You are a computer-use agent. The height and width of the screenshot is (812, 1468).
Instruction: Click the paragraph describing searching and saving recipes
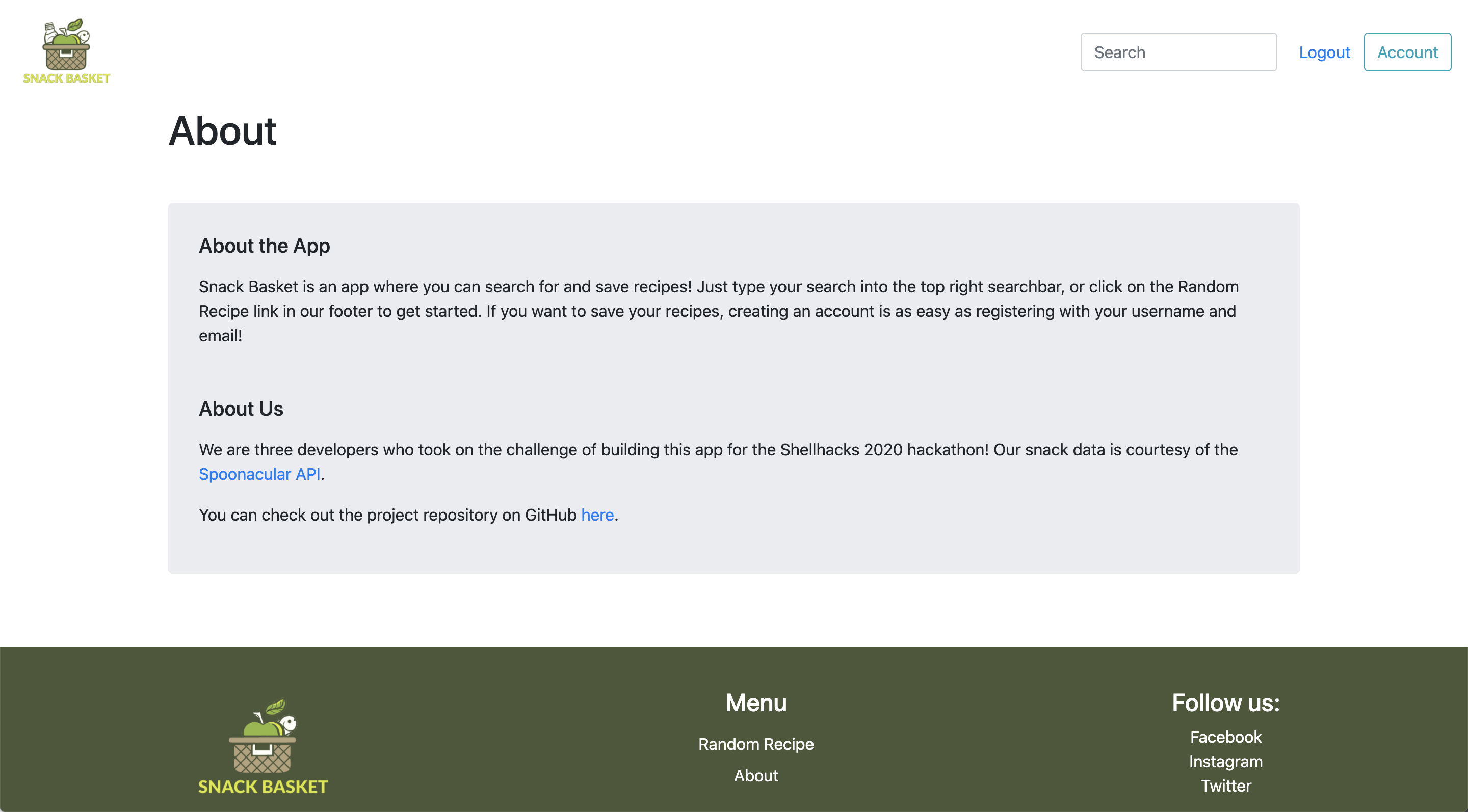click(x=718, y=311)
